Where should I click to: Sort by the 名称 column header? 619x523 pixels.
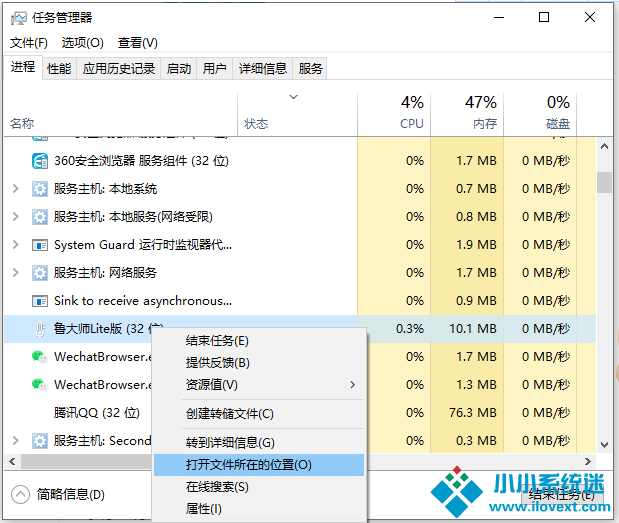pyautogui.click(x=121, y=115)
